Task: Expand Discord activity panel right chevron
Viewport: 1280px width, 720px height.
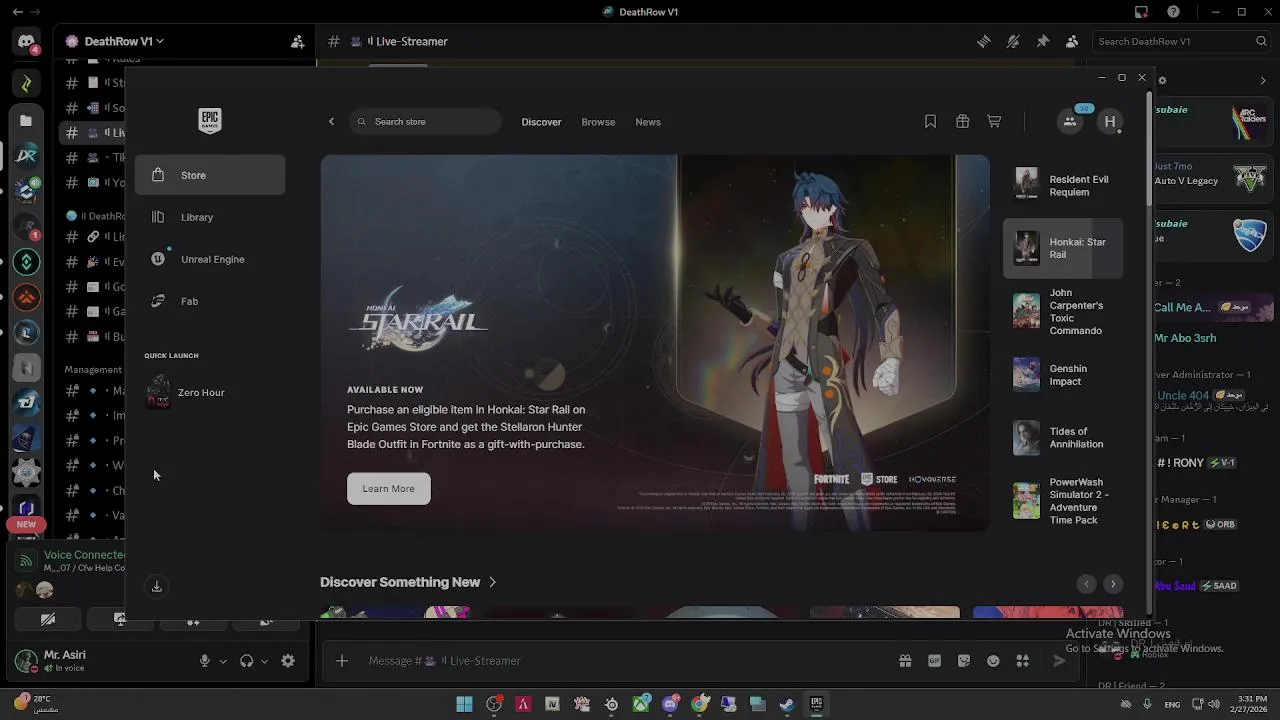Action: [x=1263, y=80]
